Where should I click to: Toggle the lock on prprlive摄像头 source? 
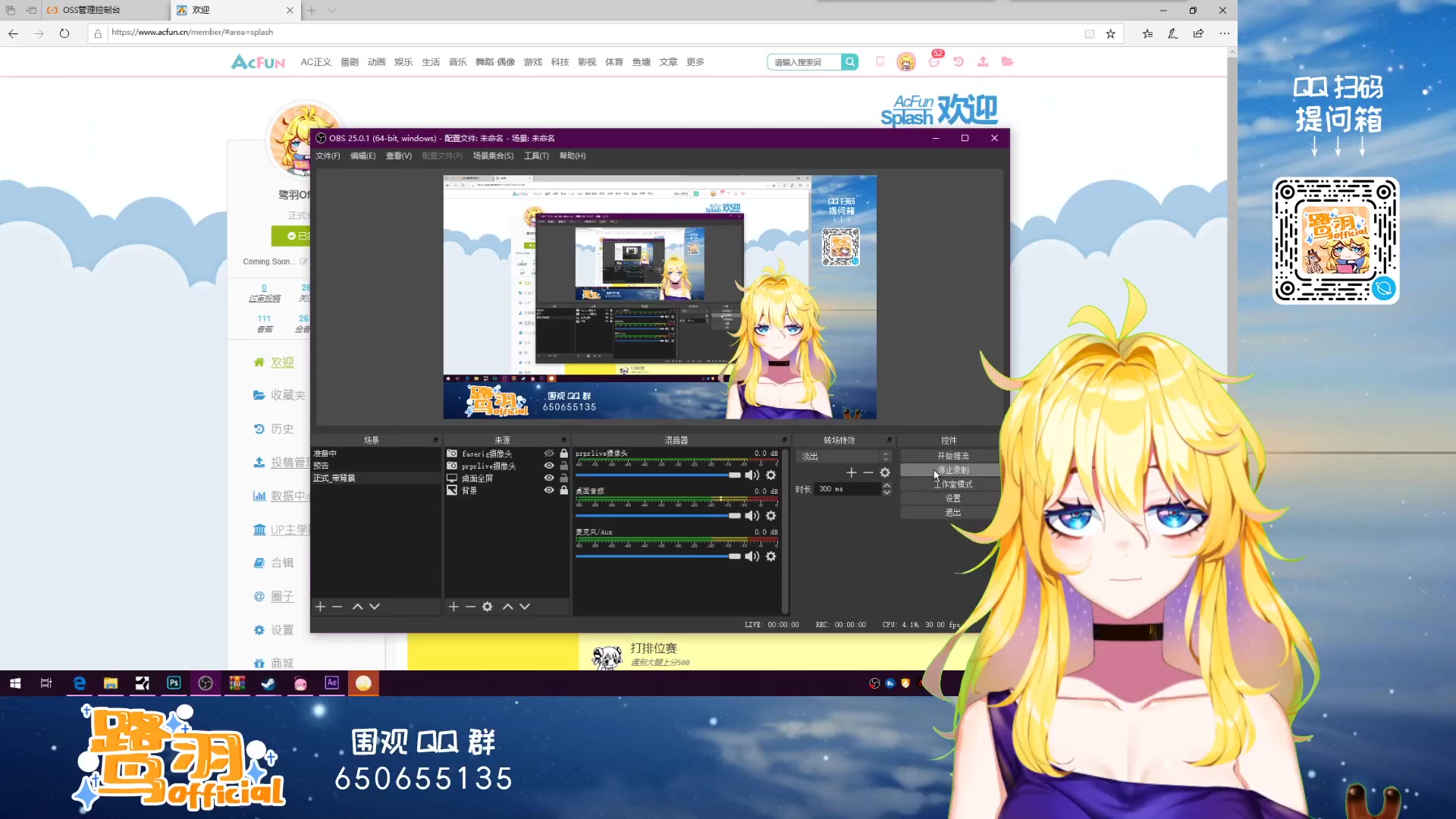[x=563, y=466]
